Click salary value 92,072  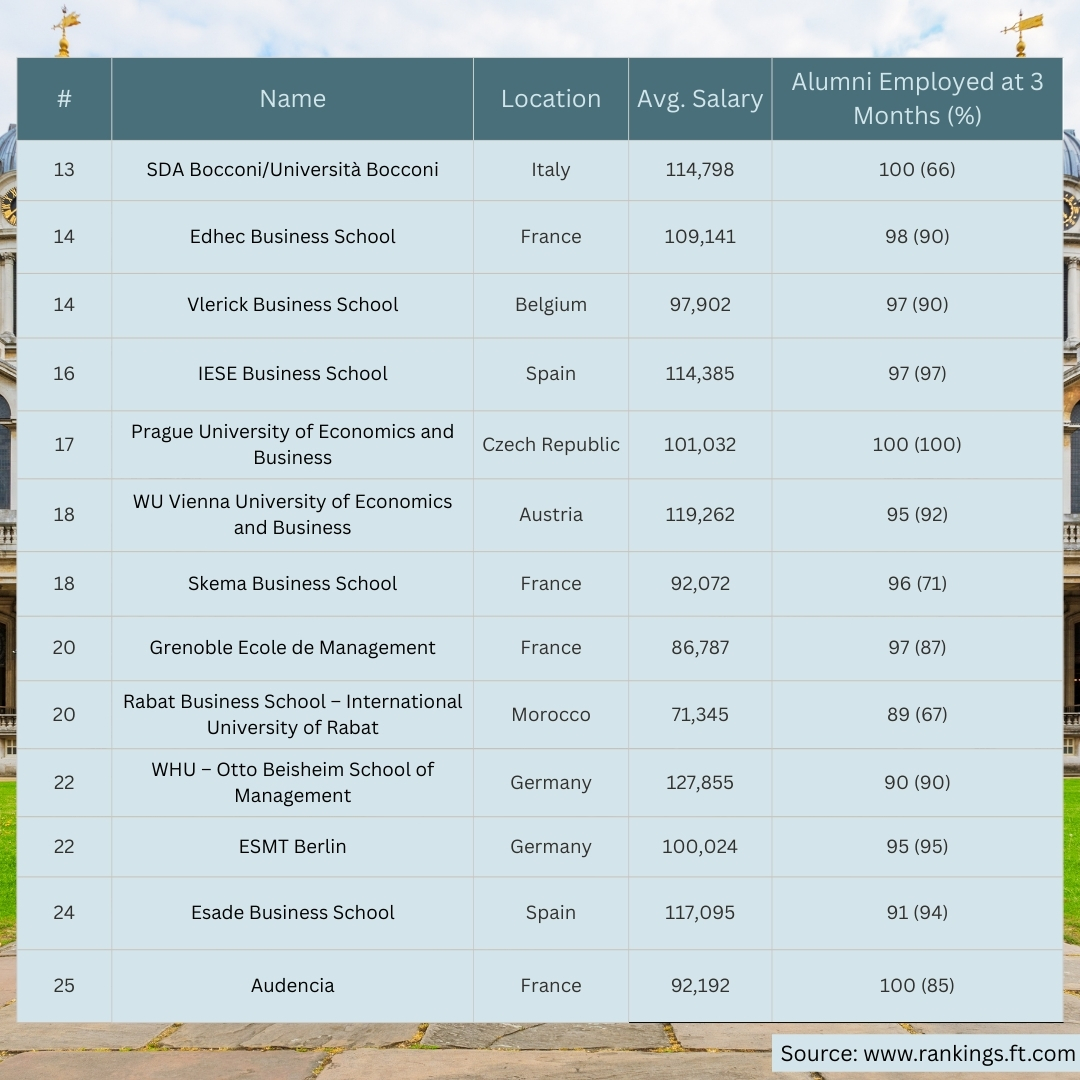(x=700, y=584)
